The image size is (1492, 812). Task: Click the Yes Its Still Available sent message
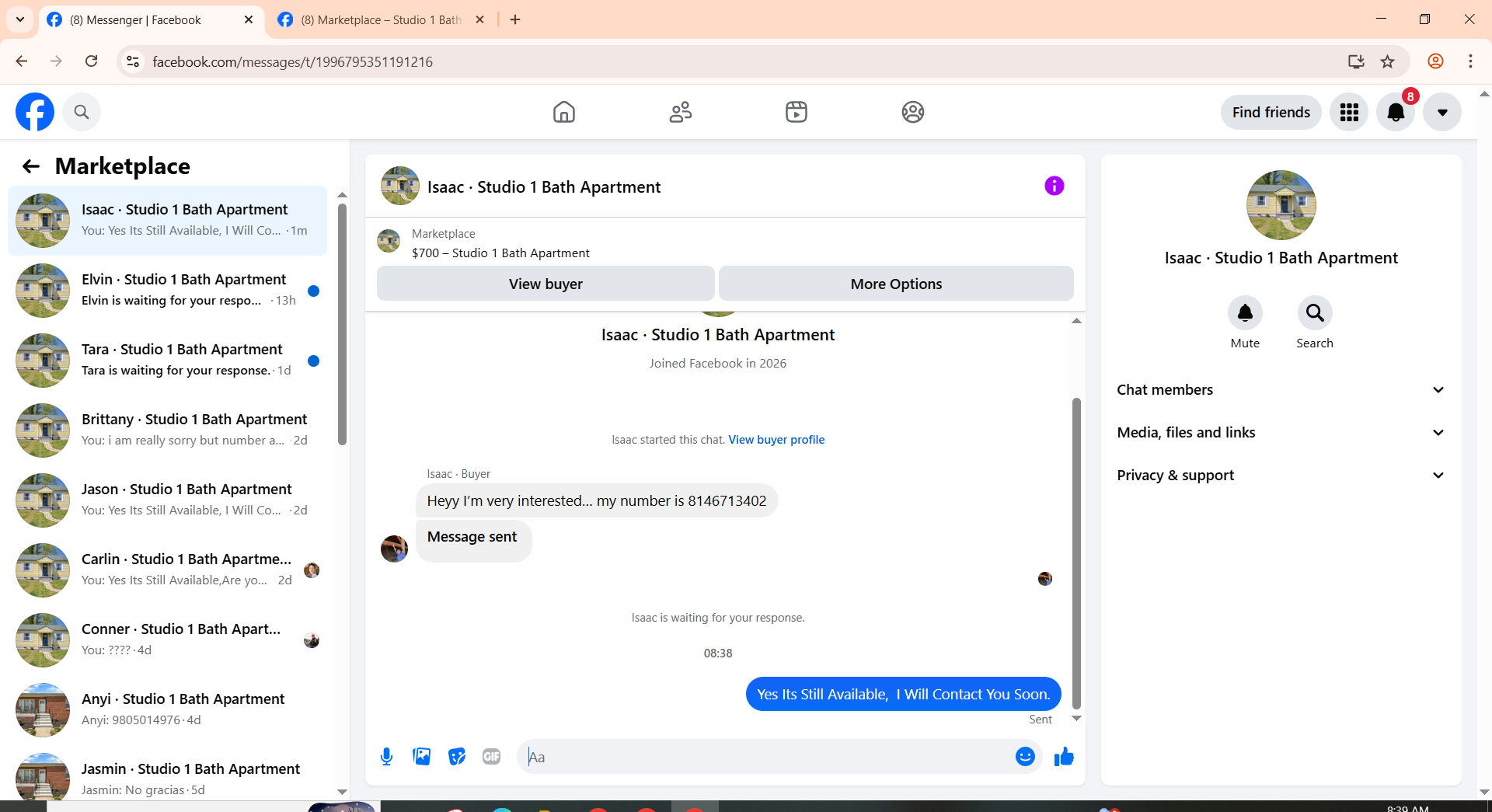click(x=903, y=695)
